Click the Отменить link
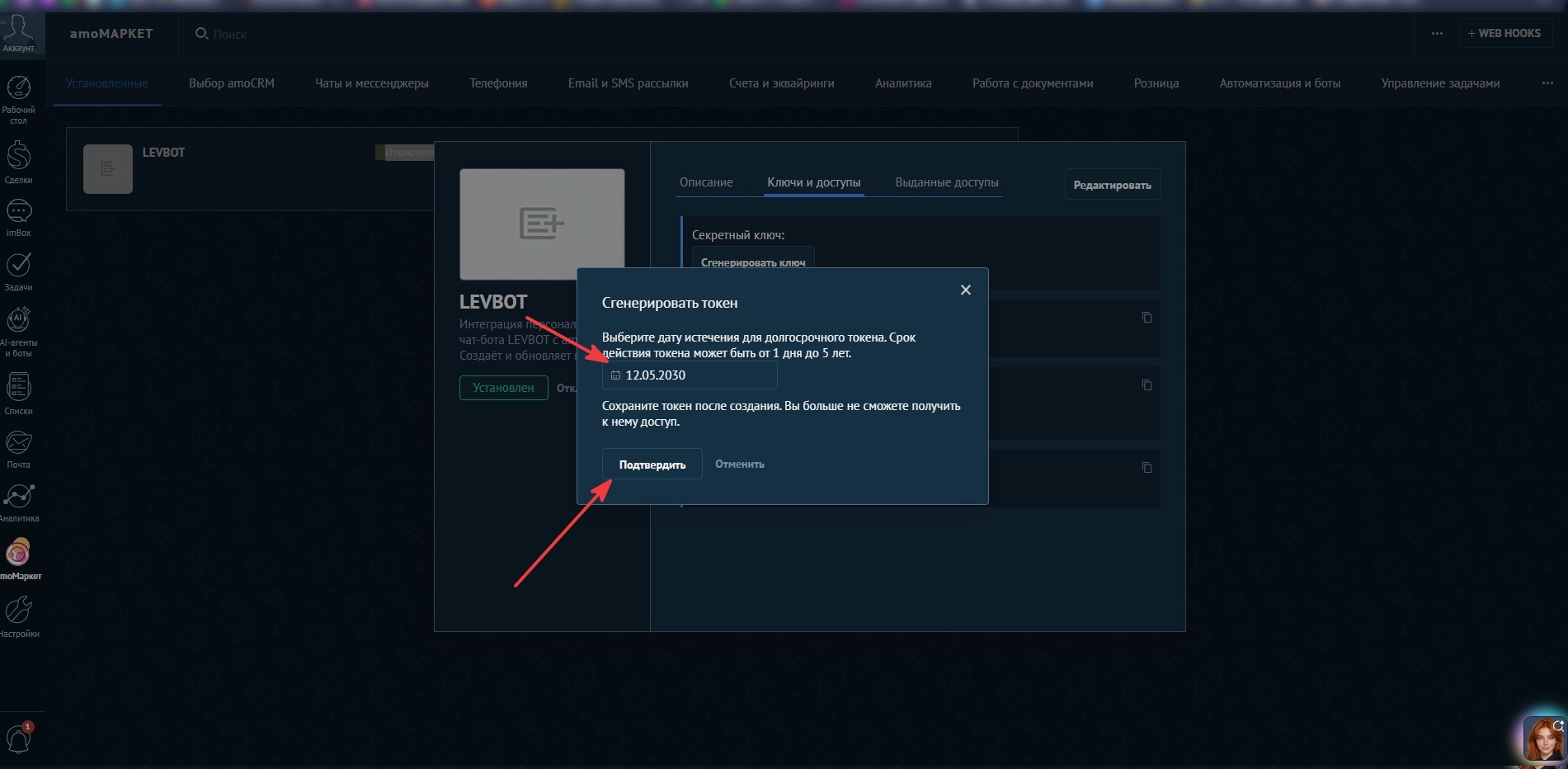The width and height of the screenshot is (1568, 769). click(740, 465)
